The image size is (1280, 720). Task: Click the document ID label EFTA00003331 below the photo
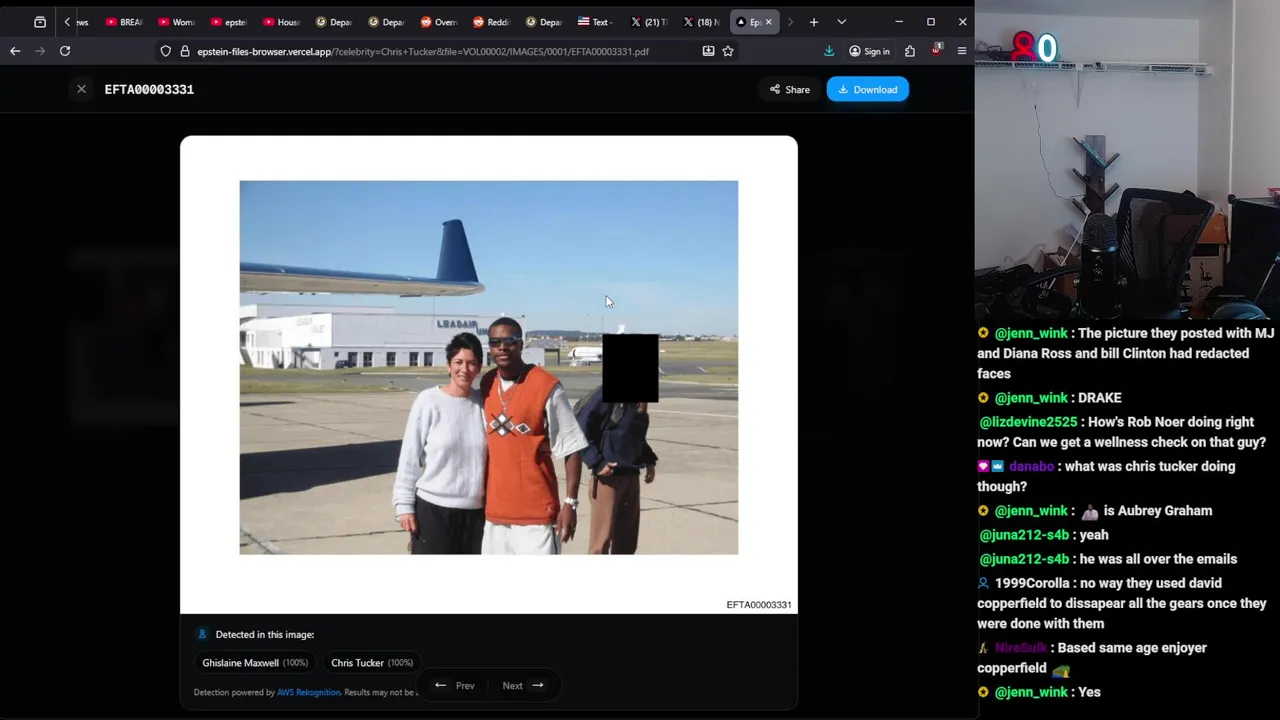pos(758,604)
